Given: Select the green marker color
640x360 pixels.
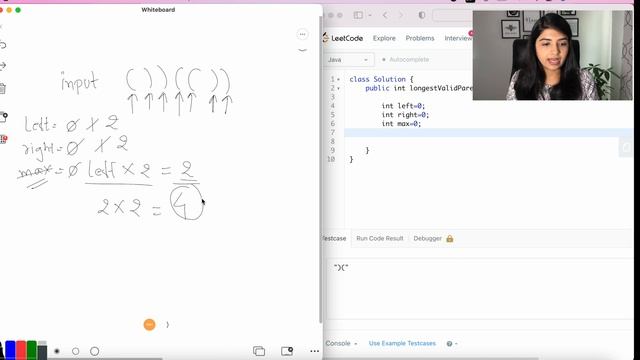Looking at the screenshot, I should [x=31, y=350].
